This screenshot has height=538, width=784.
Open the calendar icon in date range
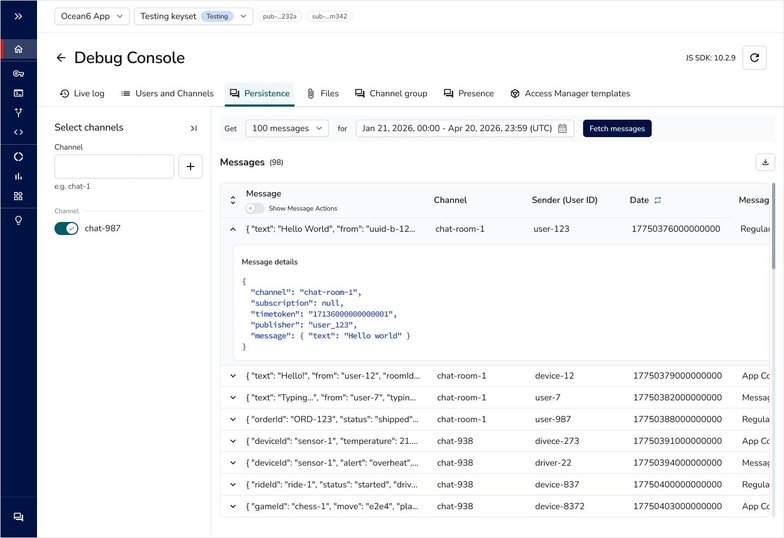click(562, 128)
